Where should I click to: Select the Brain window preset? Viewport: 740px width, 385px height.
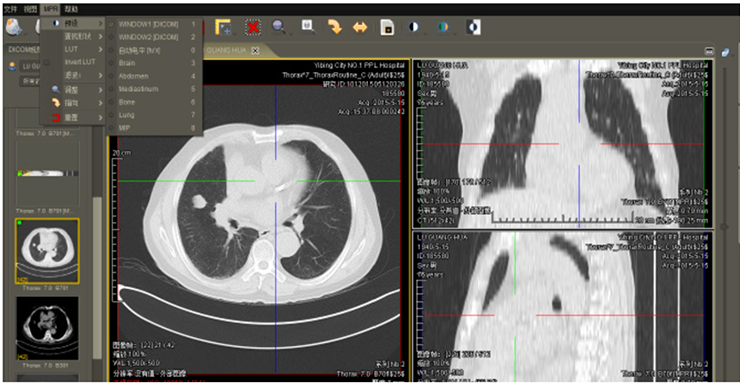tap(154, 63)
